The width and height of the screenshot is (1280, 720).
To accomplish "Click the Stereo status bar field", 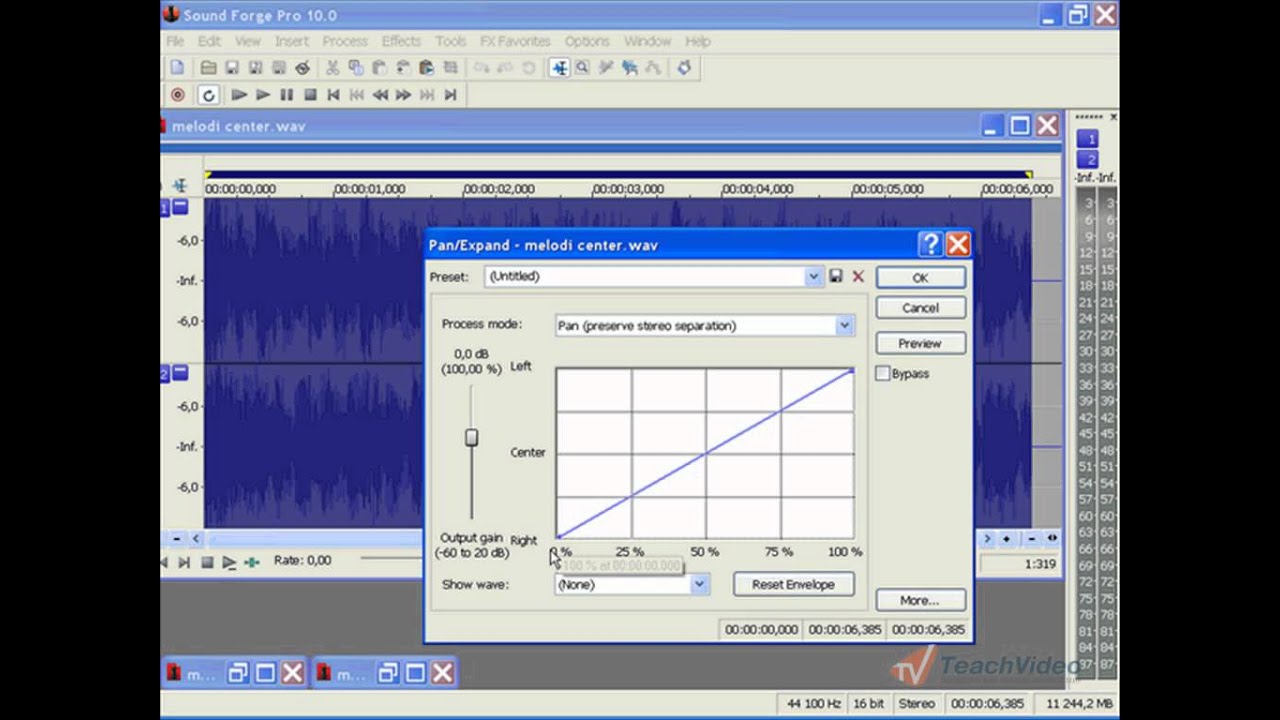I will (917, 704).
